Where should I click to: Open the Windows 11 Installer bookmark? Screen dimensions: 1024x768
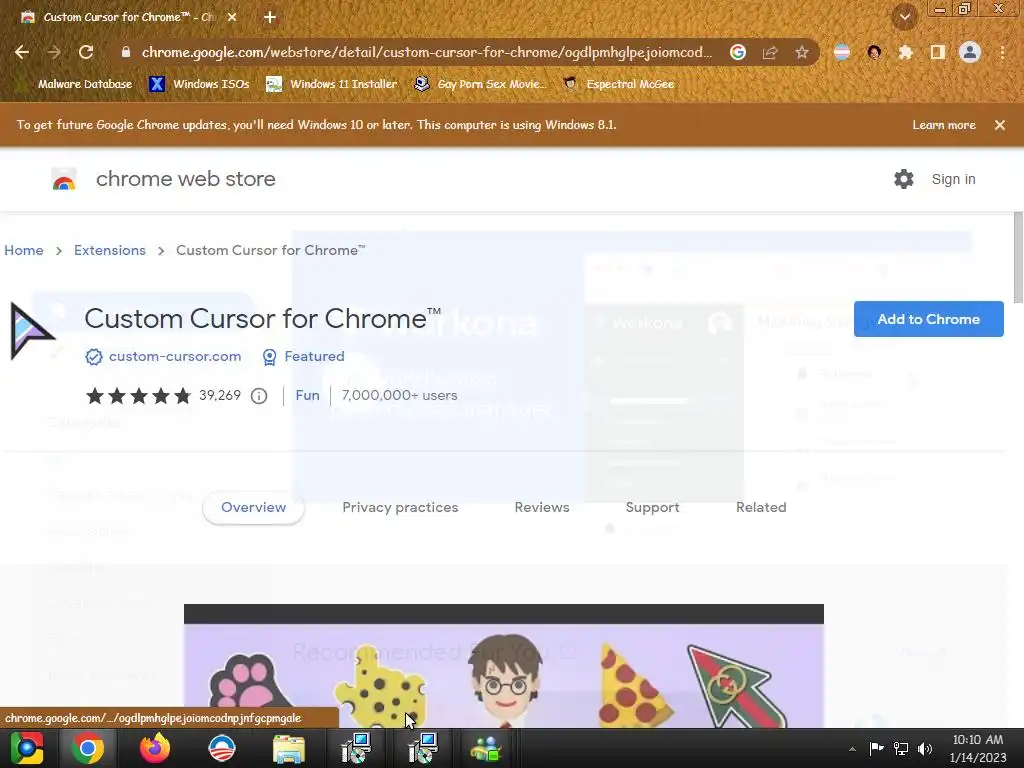tap(332, 84)
